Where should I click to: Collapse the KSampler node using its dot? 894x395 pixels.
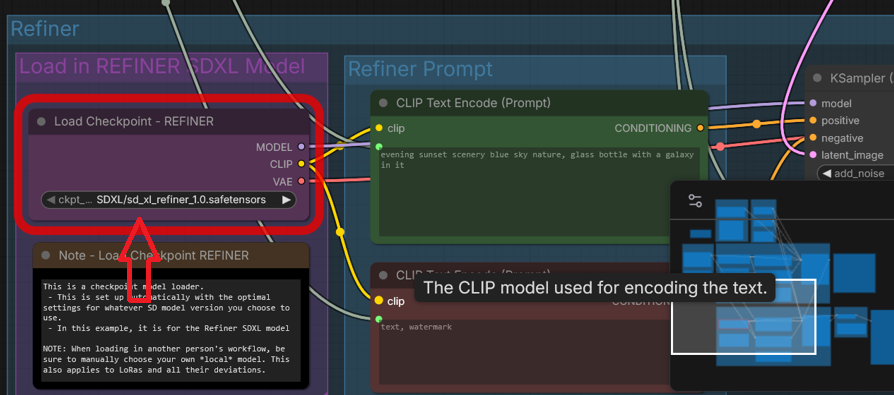pyautogui.click(x=817, y=78)
